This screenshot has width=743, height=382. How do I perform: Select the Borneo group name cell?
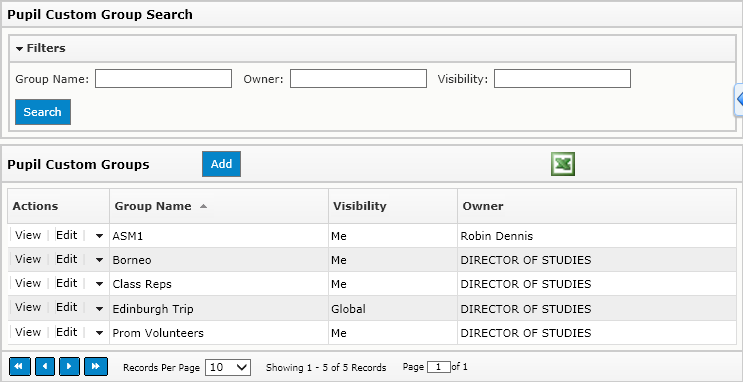[x=219, y=260]
